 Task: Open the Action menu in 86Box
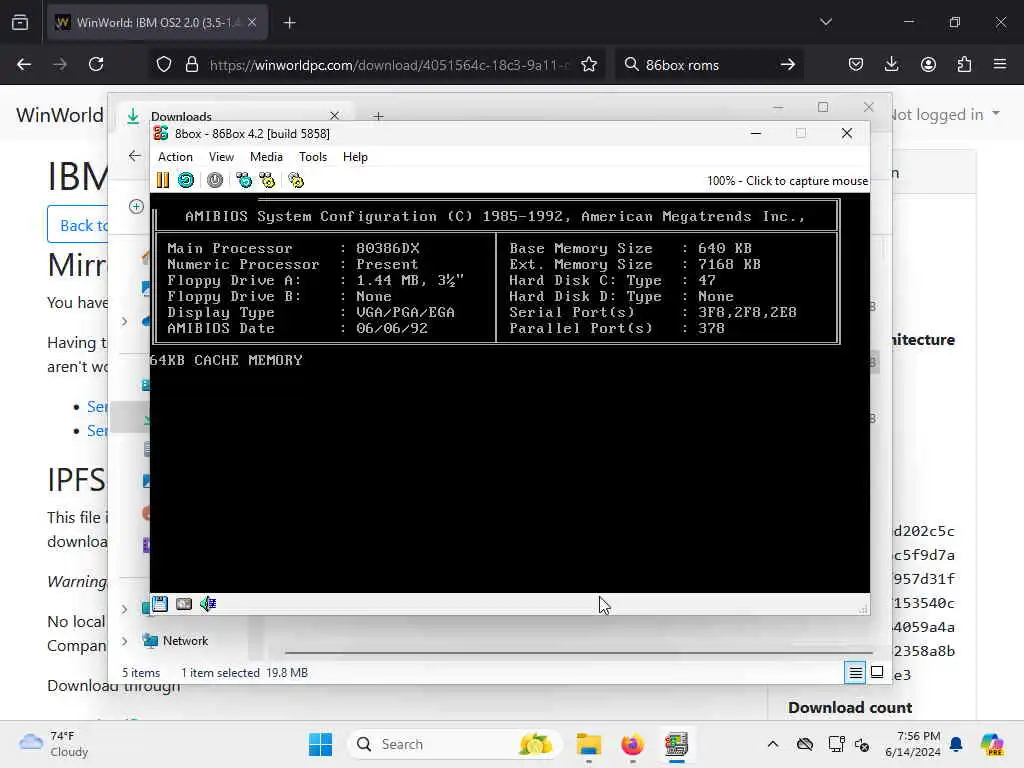tap(175, 157)
